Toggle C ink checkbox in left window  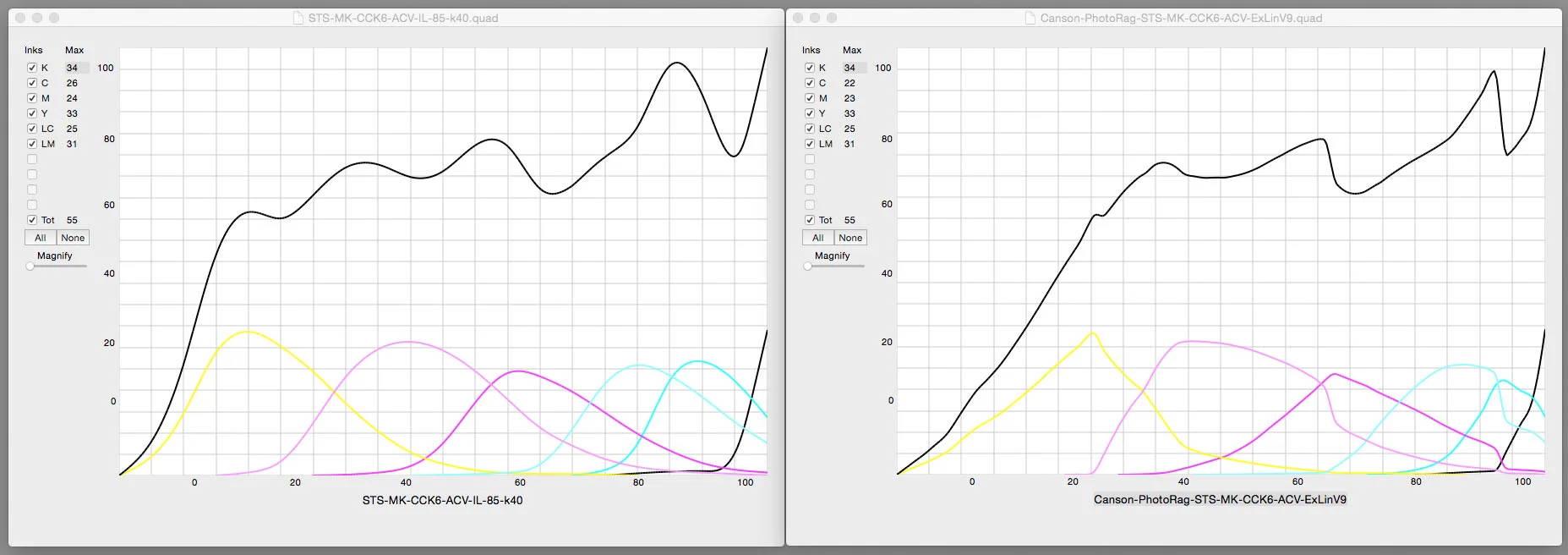(32, 83)
